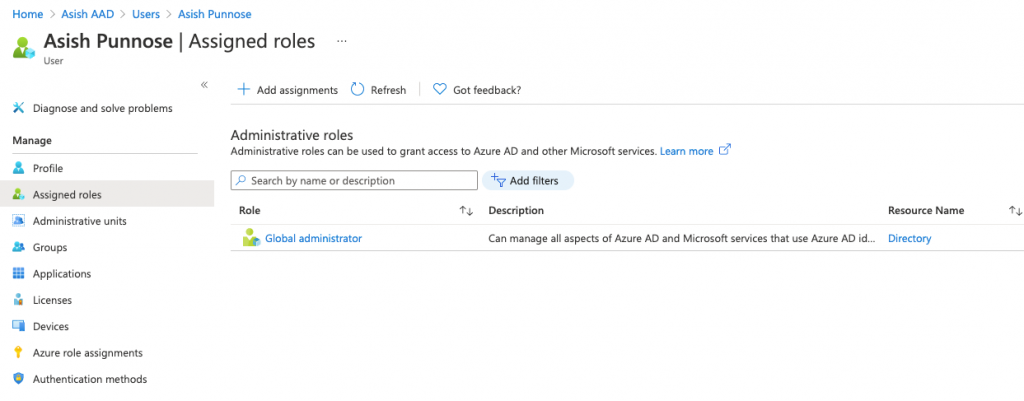Click the Got feedback heart icon

coord(440,89)
